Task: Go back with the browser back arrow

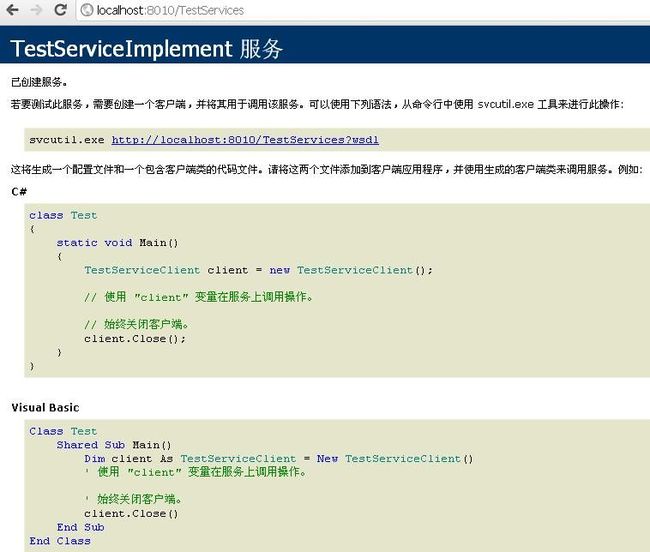Action: pyautogui.click(x=12, y=10)
